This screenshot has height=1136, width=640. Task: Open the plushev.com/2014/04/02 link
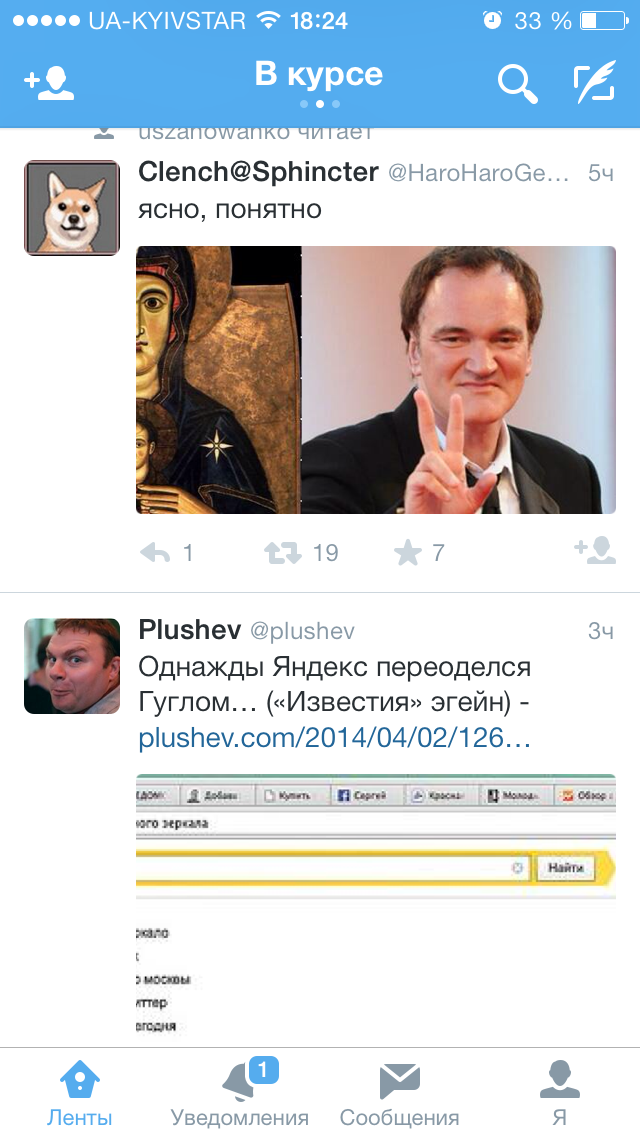pyautogui.click(x=335, y=738)
